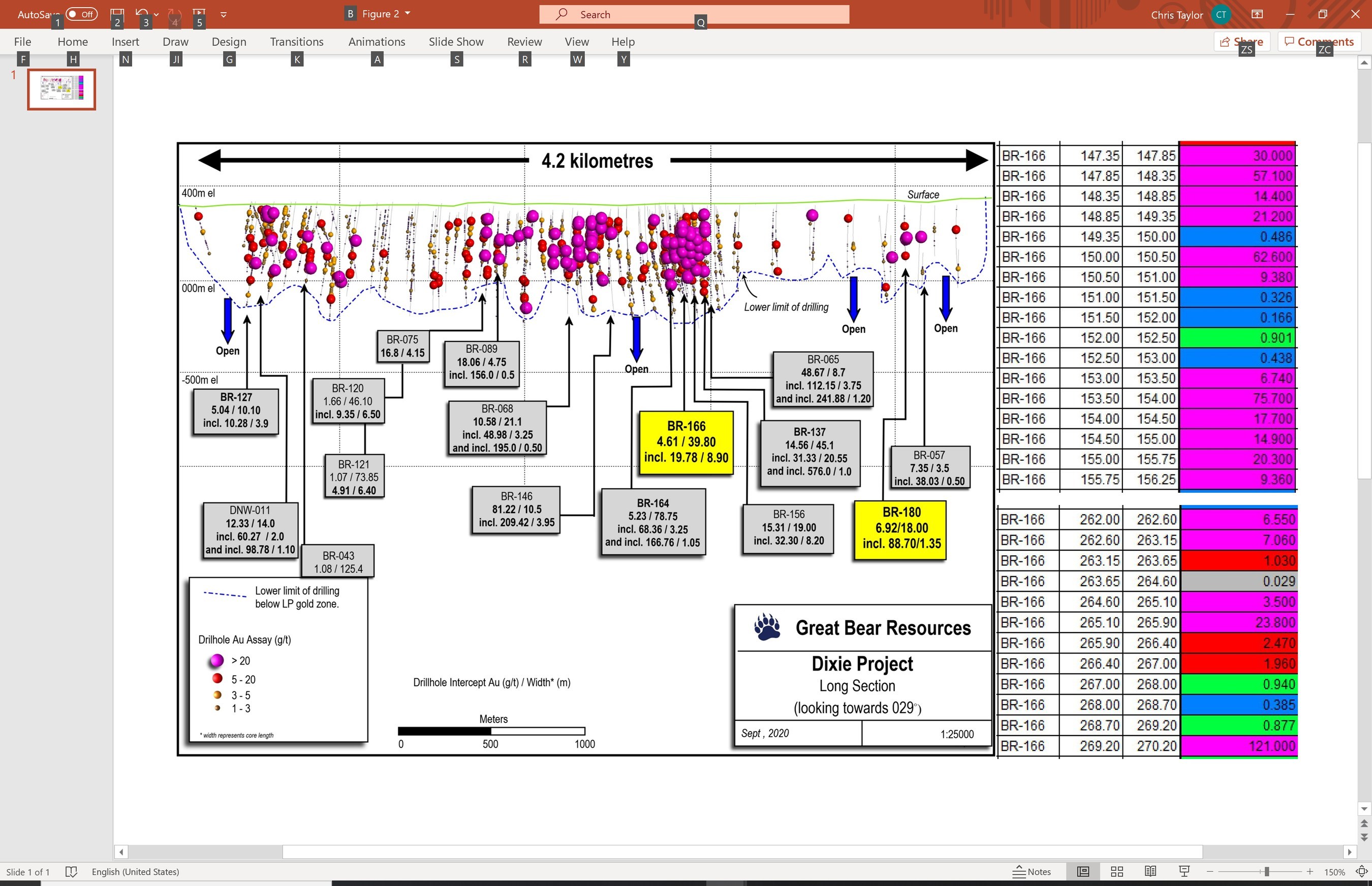Jump to next slide double-arrow icon
The image size is (1372, 886).
(x=1364, y=837)
